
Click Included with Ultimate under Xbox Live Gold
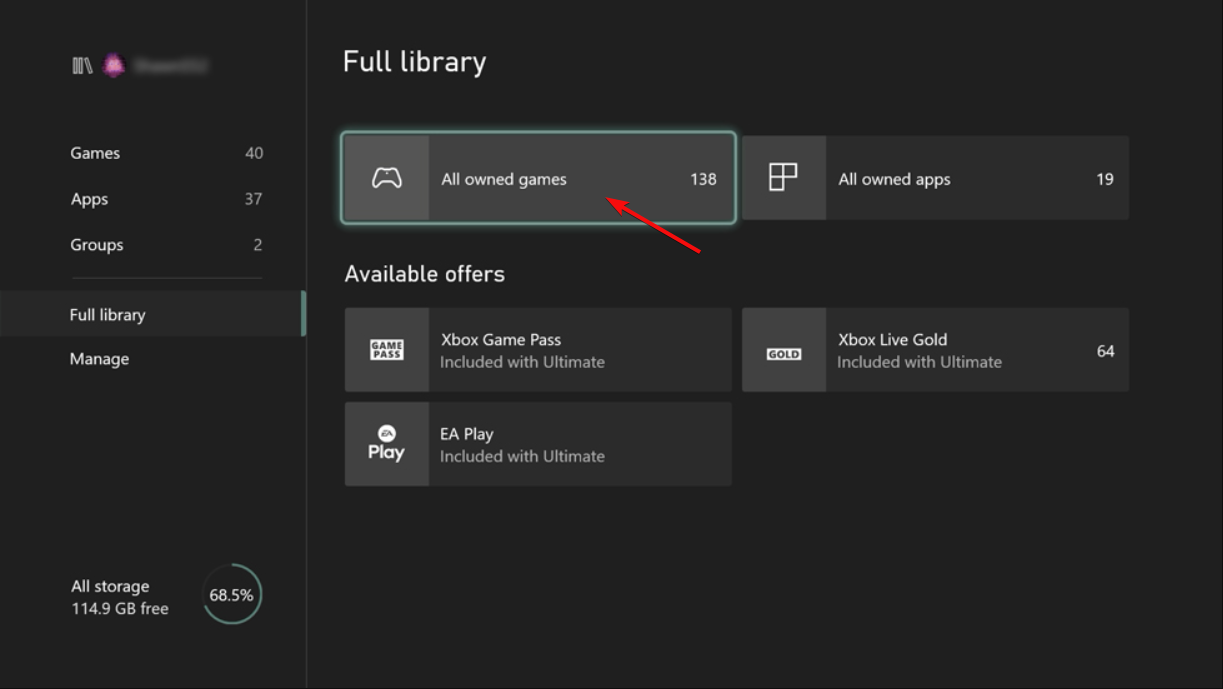point(919,362)
